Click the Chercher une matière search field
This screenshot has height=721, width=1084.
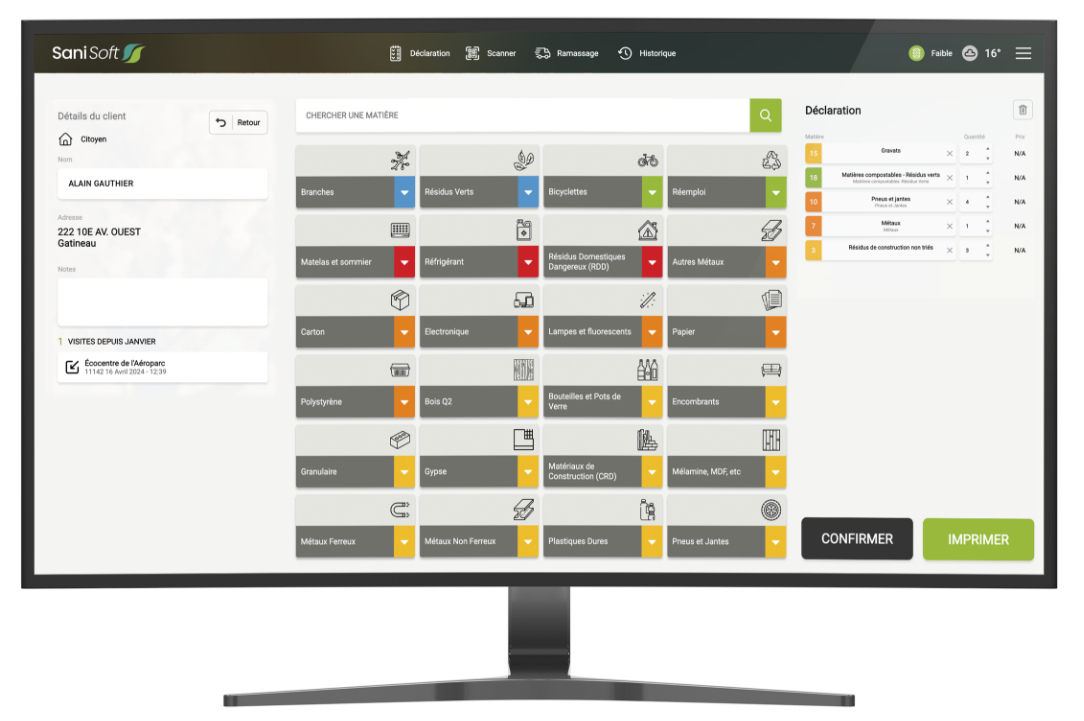click(522, 115)
